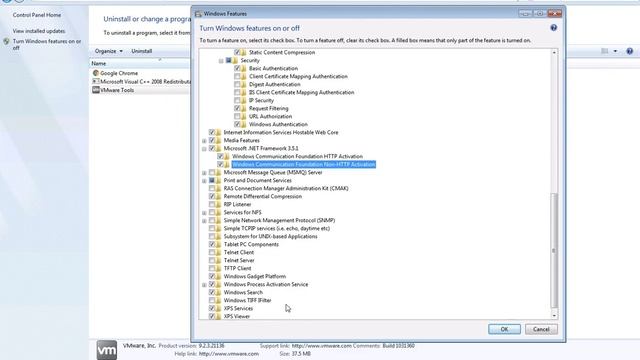Check the IP Security checkbox

coord(237,100)
